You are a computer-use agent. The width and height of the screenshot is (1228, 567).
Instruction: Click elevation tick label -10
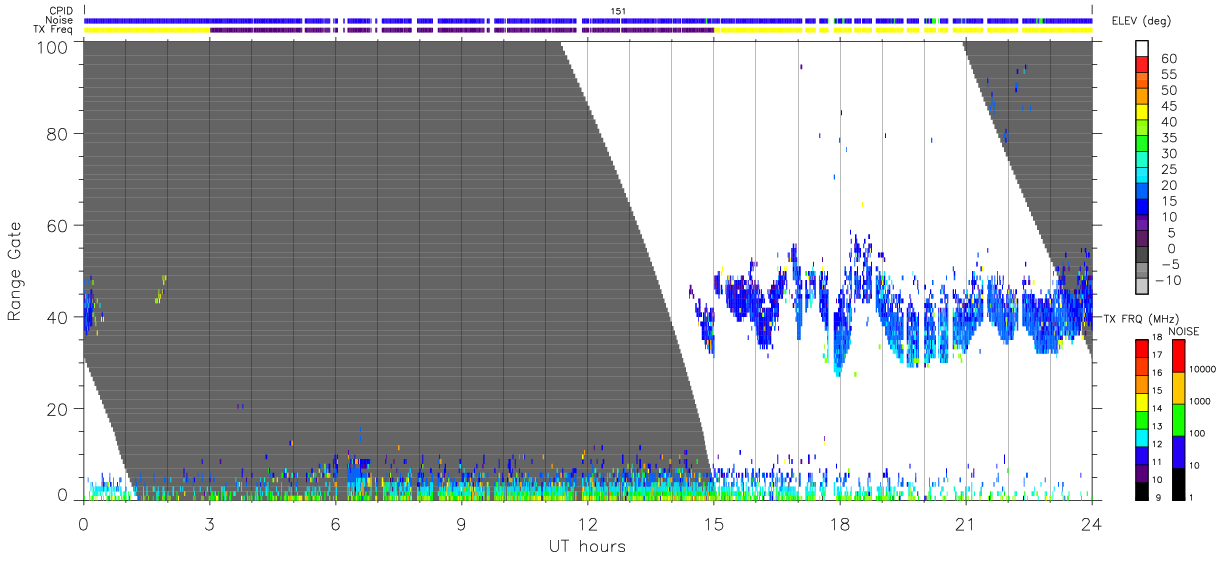(x=1169, y=280)
